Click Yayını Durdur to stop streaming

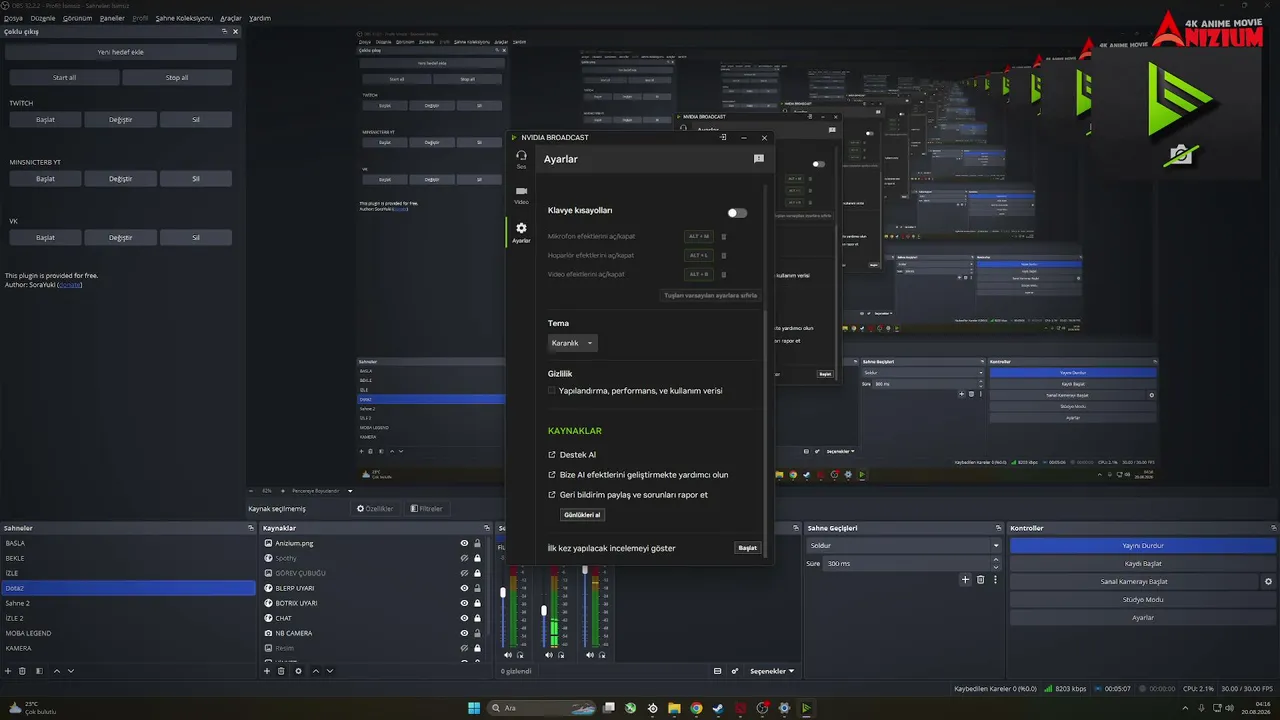pyautogui.click(x=1143, y=546)
